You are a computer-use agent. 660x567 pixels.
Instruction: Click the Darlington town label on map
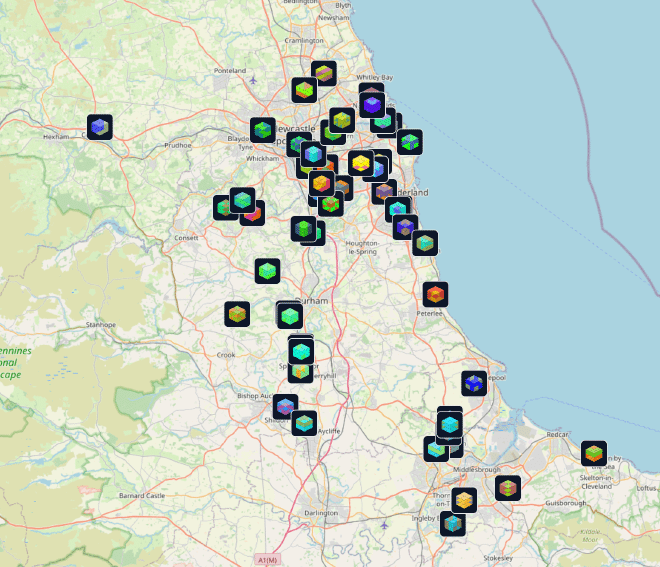click(x=321, y=513)
